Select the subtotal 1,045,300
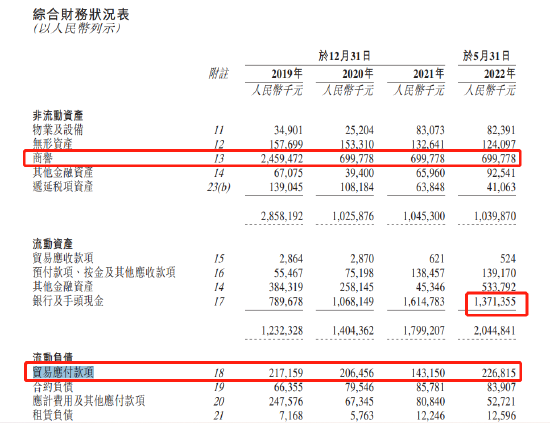550x423 pixels. pyautogui.click(x=424, y=216)
